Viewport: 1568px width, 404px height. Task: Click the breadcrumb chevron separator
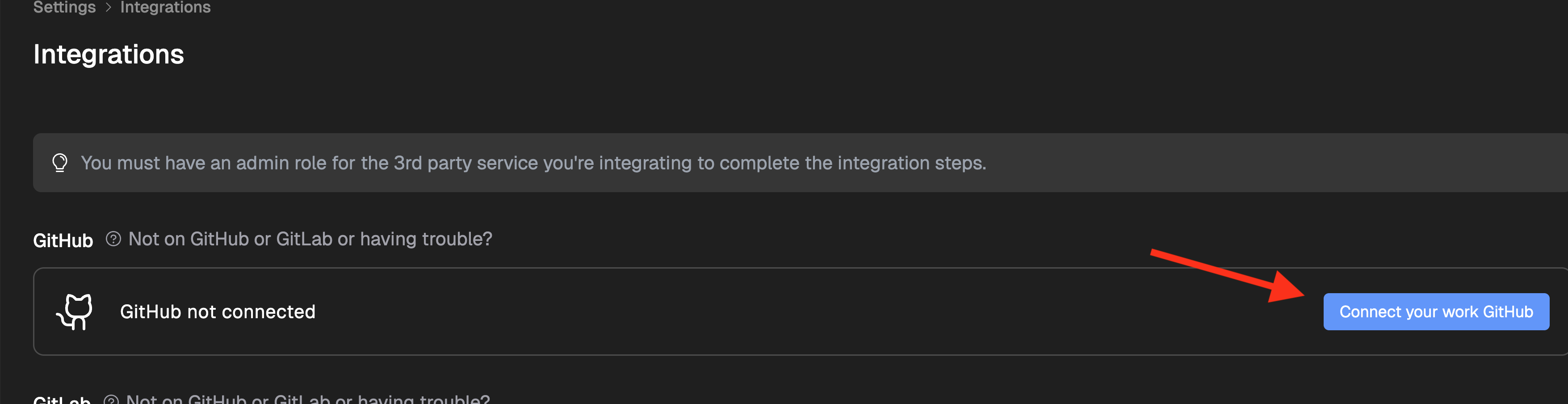(109, 7)
